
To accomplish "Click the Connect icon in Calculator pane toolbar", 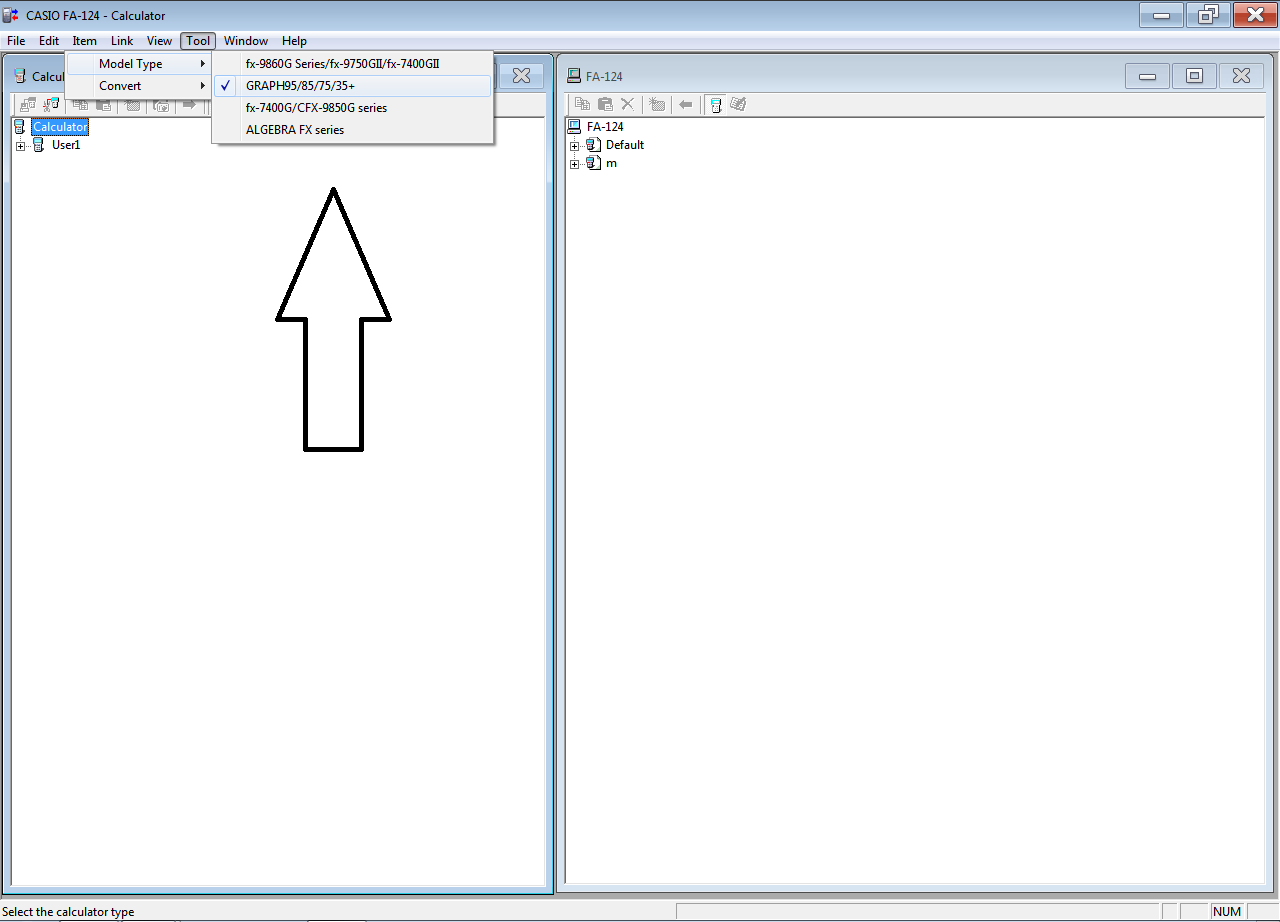I will tap(28, 104).
